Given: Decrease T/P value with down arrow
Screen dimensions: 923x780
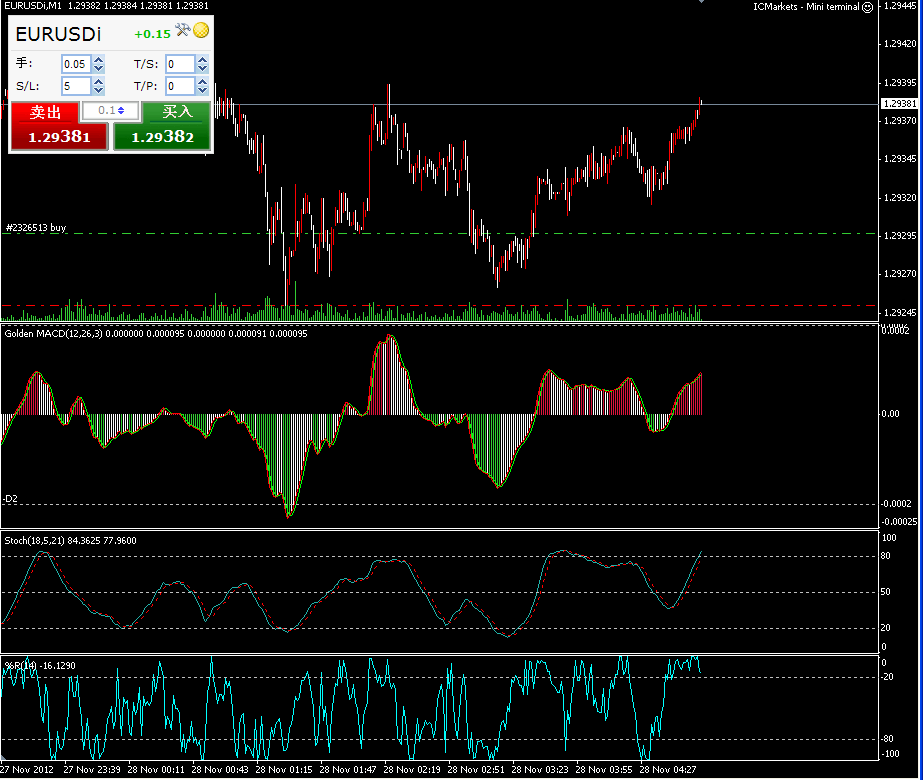Looking at the screenshot, I should click(x=202, y=90).
